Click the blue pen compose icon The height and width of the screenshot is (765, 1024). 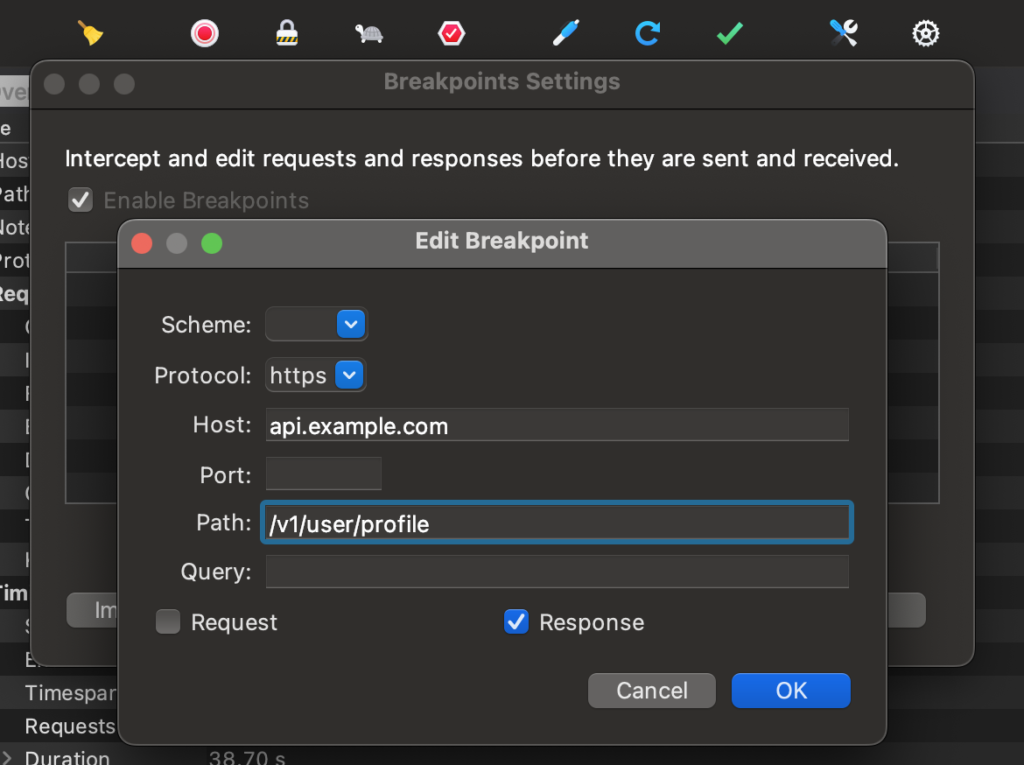[x=566, y=33]
